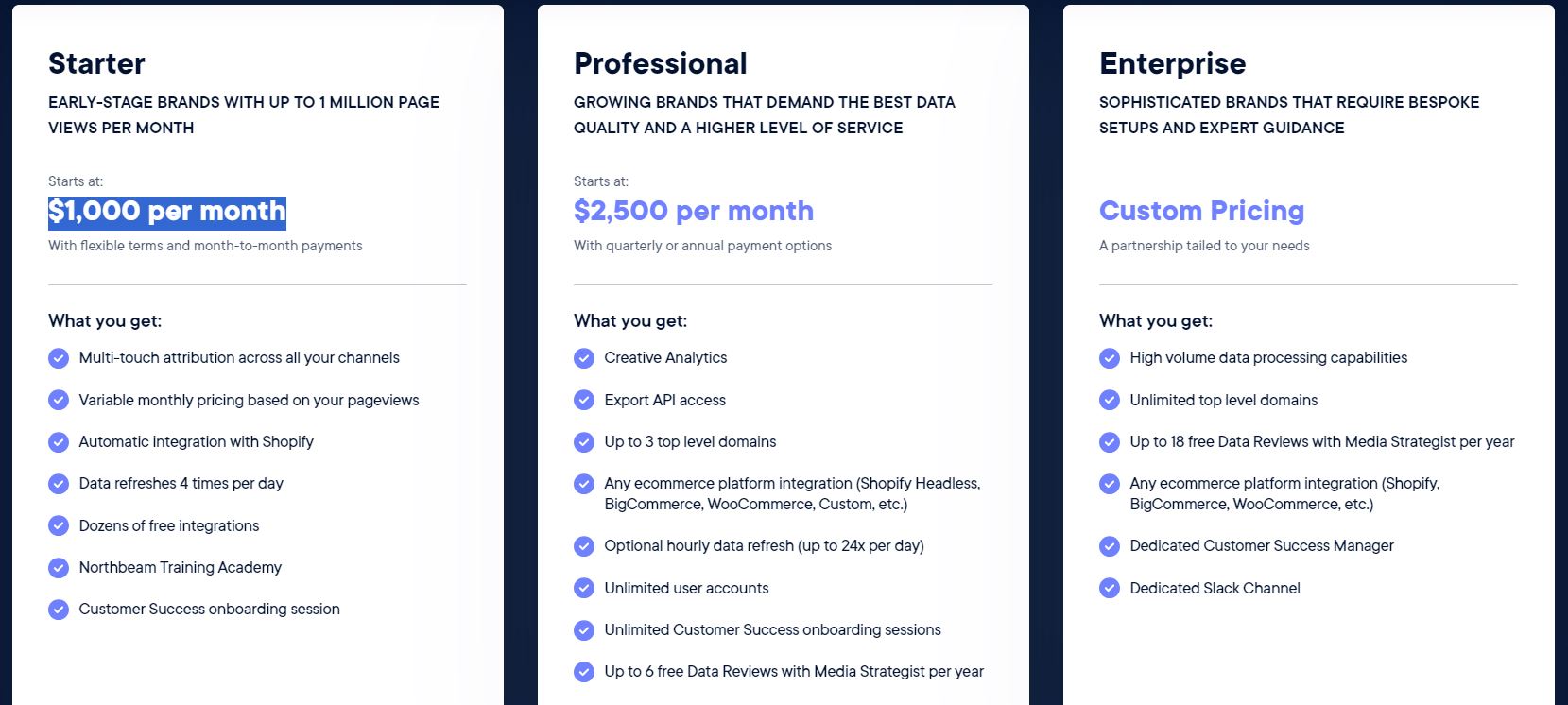Click the Optional hourly data refresh feature text
This screenshot has height=705, width=1568.
pos(764,546)
